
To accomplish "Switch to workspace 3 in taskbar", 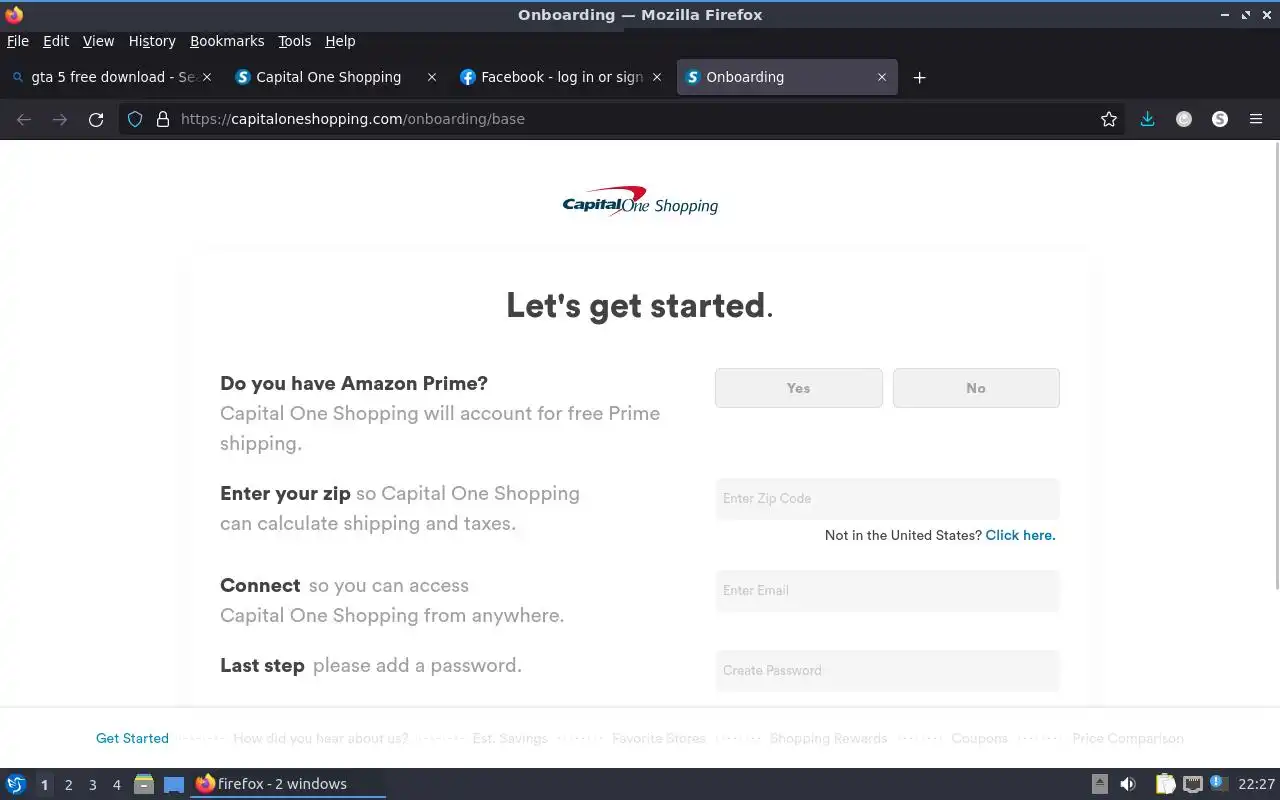I will pos(93,785).
